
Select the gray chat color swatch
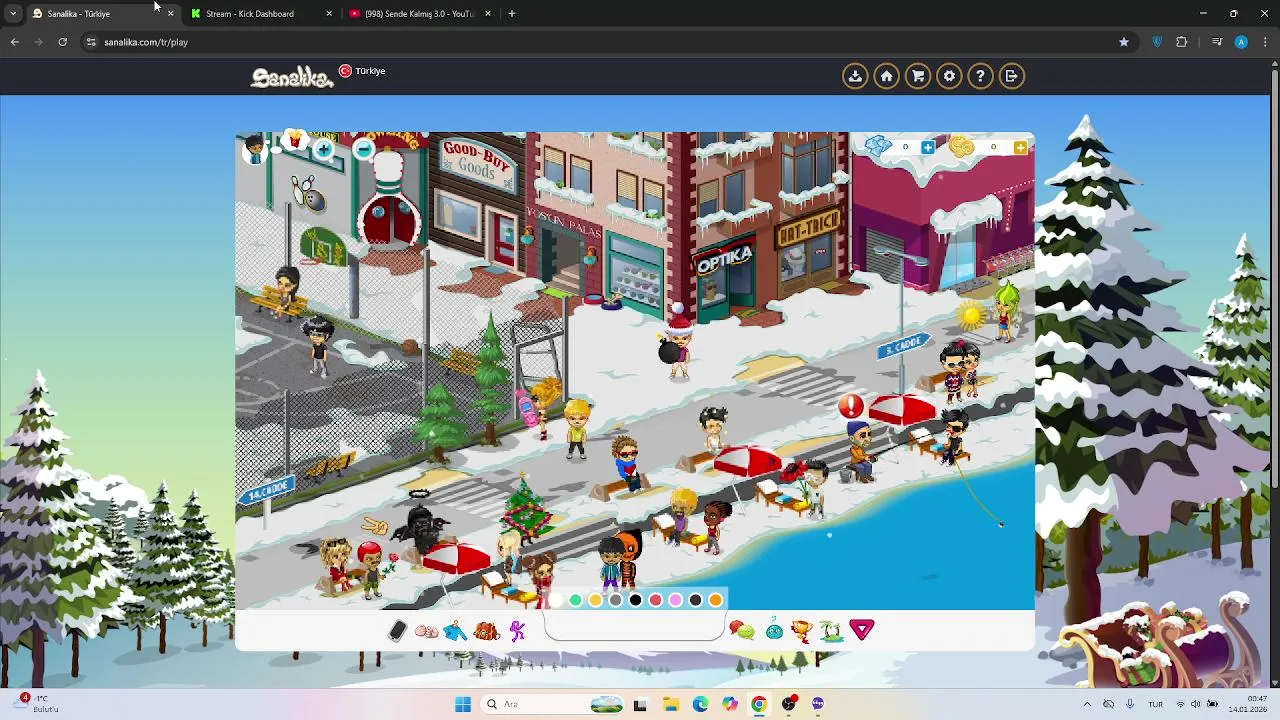[x=616, y=600]
